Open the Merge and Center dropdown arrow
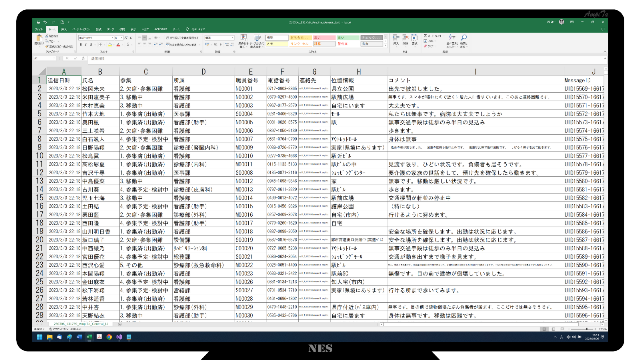 coord(200,44)
